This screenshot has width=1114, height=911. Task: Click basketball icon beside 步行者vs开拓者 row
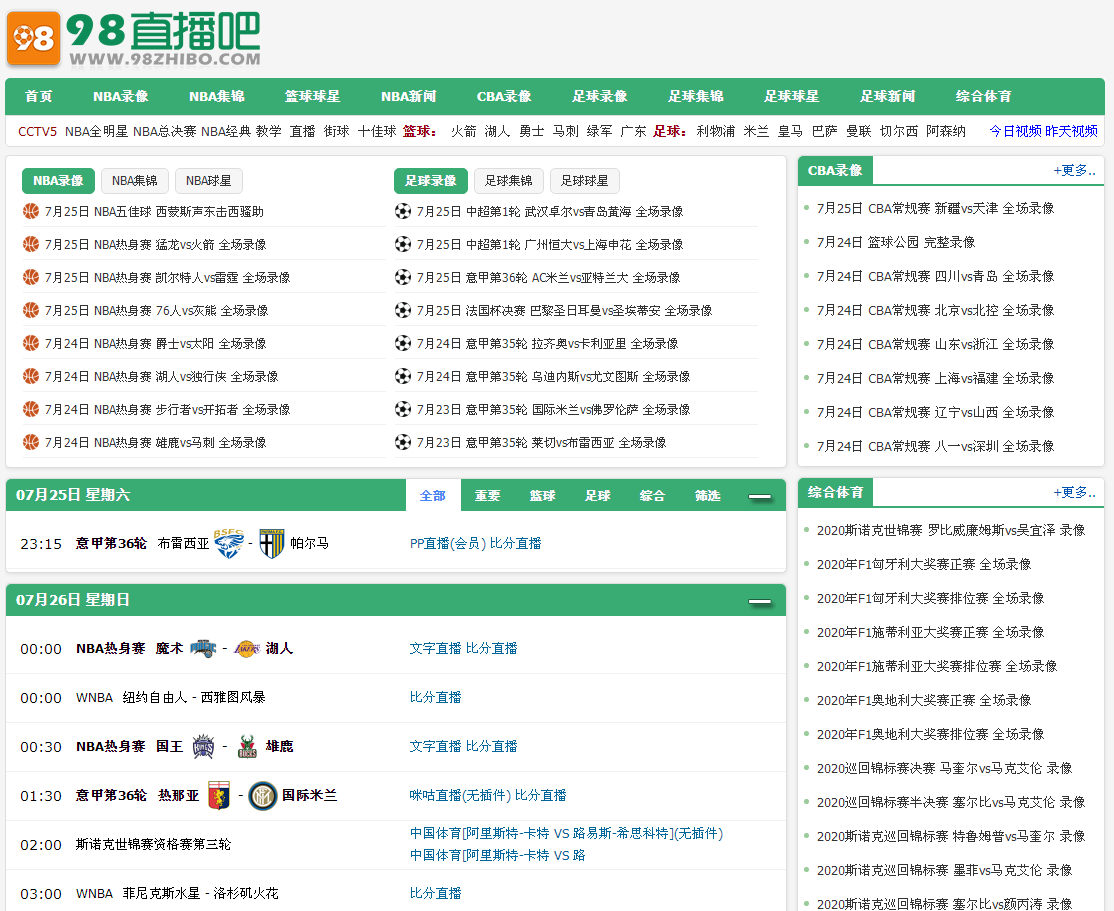31,409
